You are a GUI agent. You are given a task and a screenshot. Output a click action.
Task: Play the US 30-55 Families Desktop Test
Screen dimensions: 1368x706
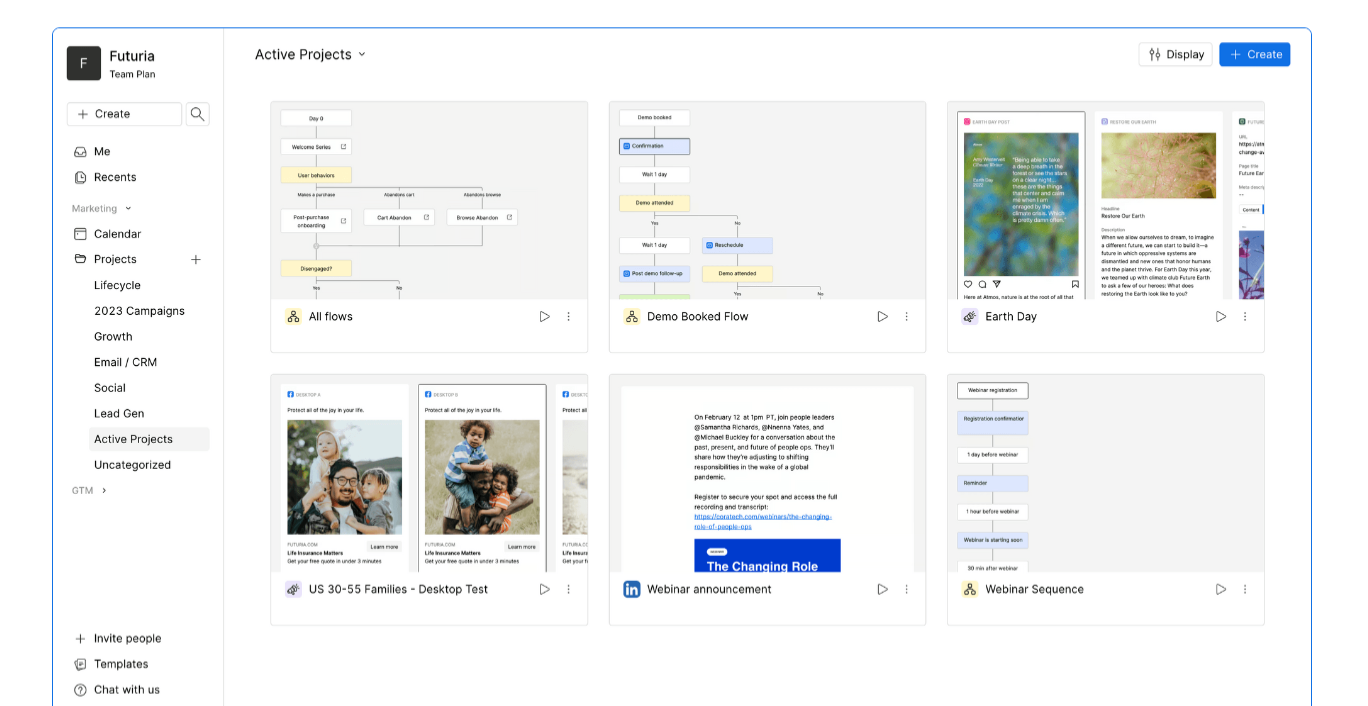click(545, 590)
